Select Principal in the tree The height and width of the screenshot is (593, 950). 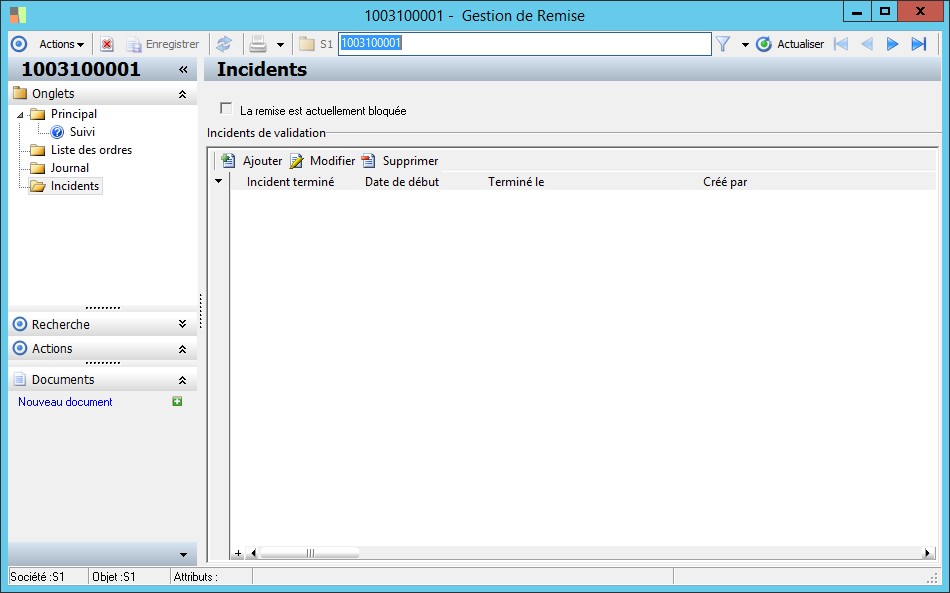pyautogui.click(x=73, y=114)
